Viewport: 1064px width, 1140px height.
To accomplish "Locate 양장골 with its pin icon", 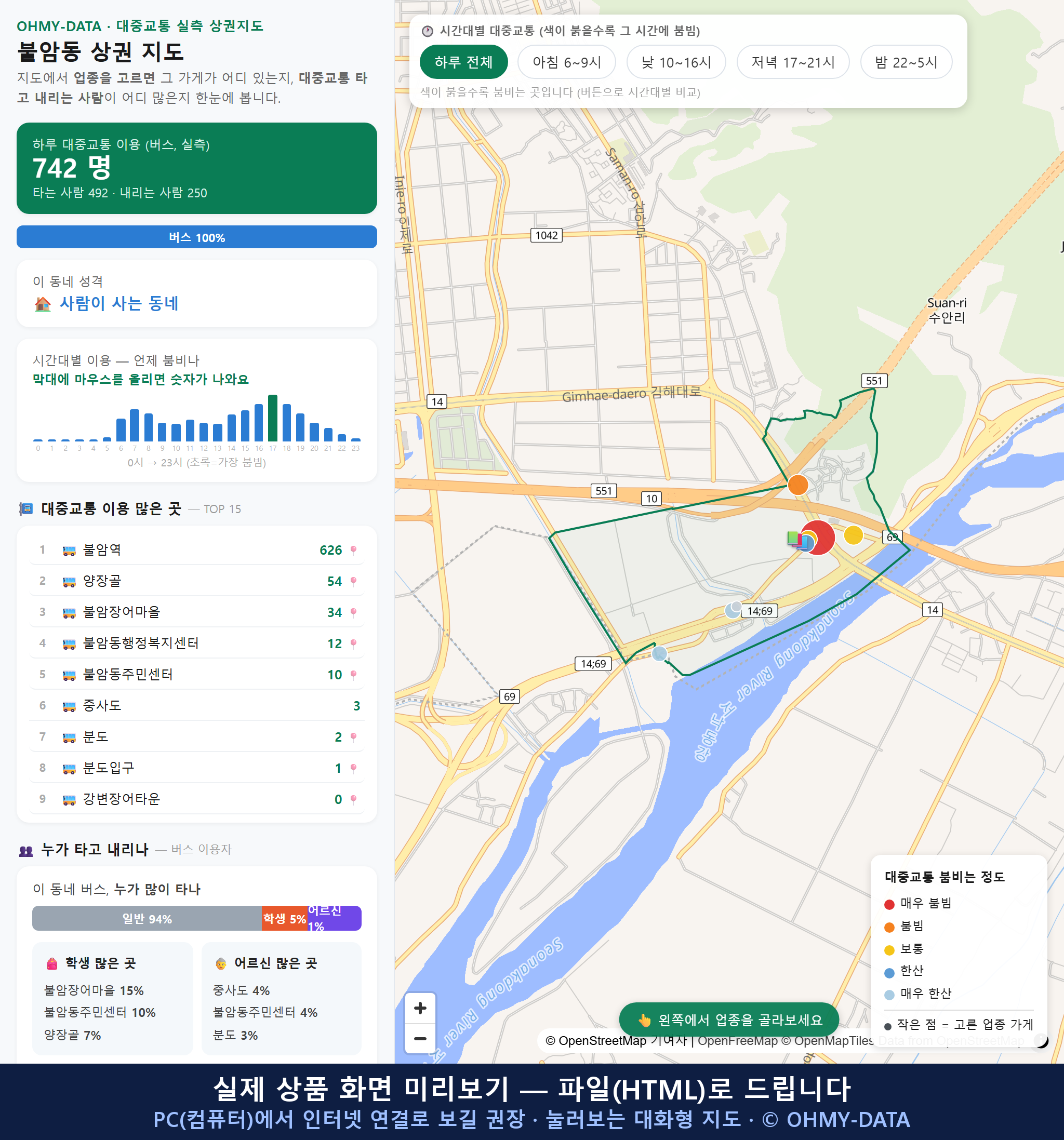I will click(x=353, y=582).
